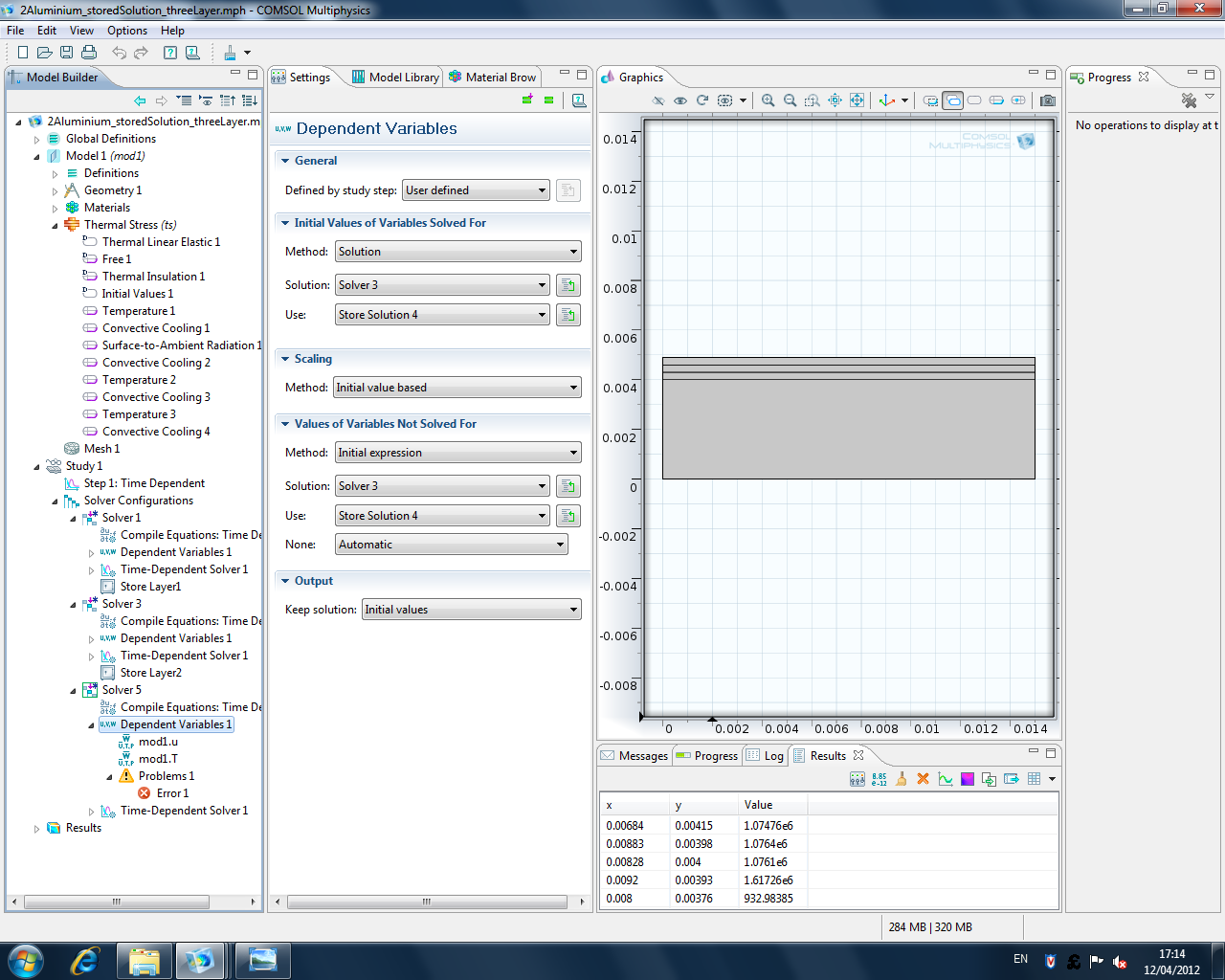Clear the results table with the broom icon

point(901,779)
